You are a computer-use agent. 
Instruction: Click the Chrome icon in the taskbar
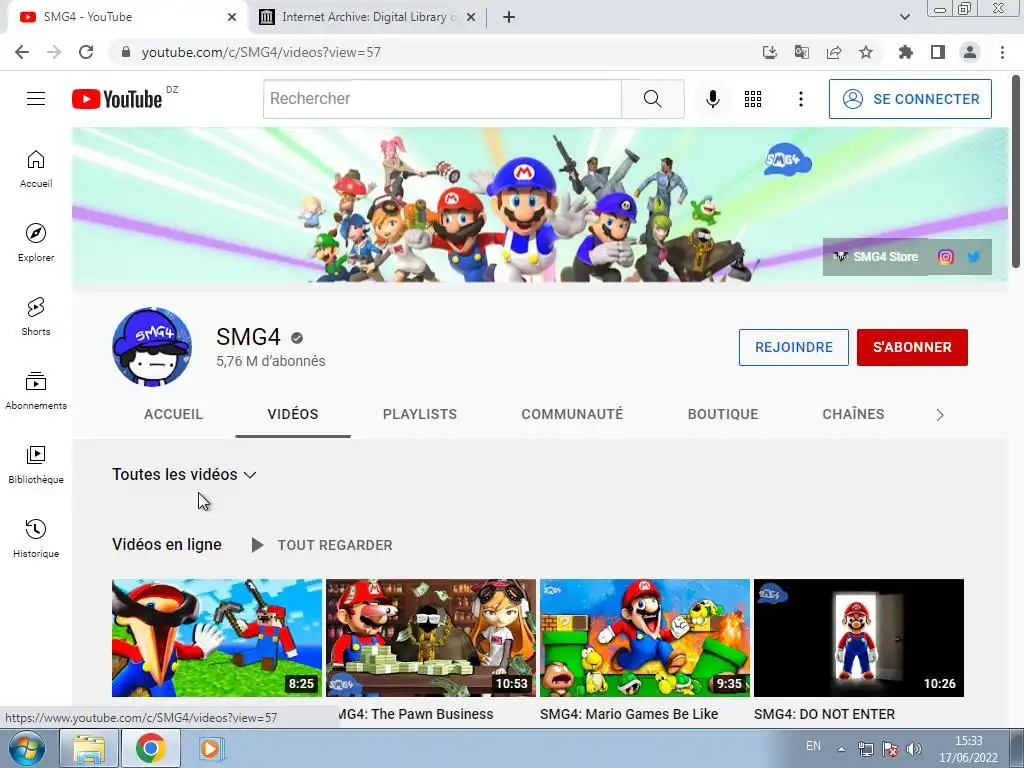[151, 748]
